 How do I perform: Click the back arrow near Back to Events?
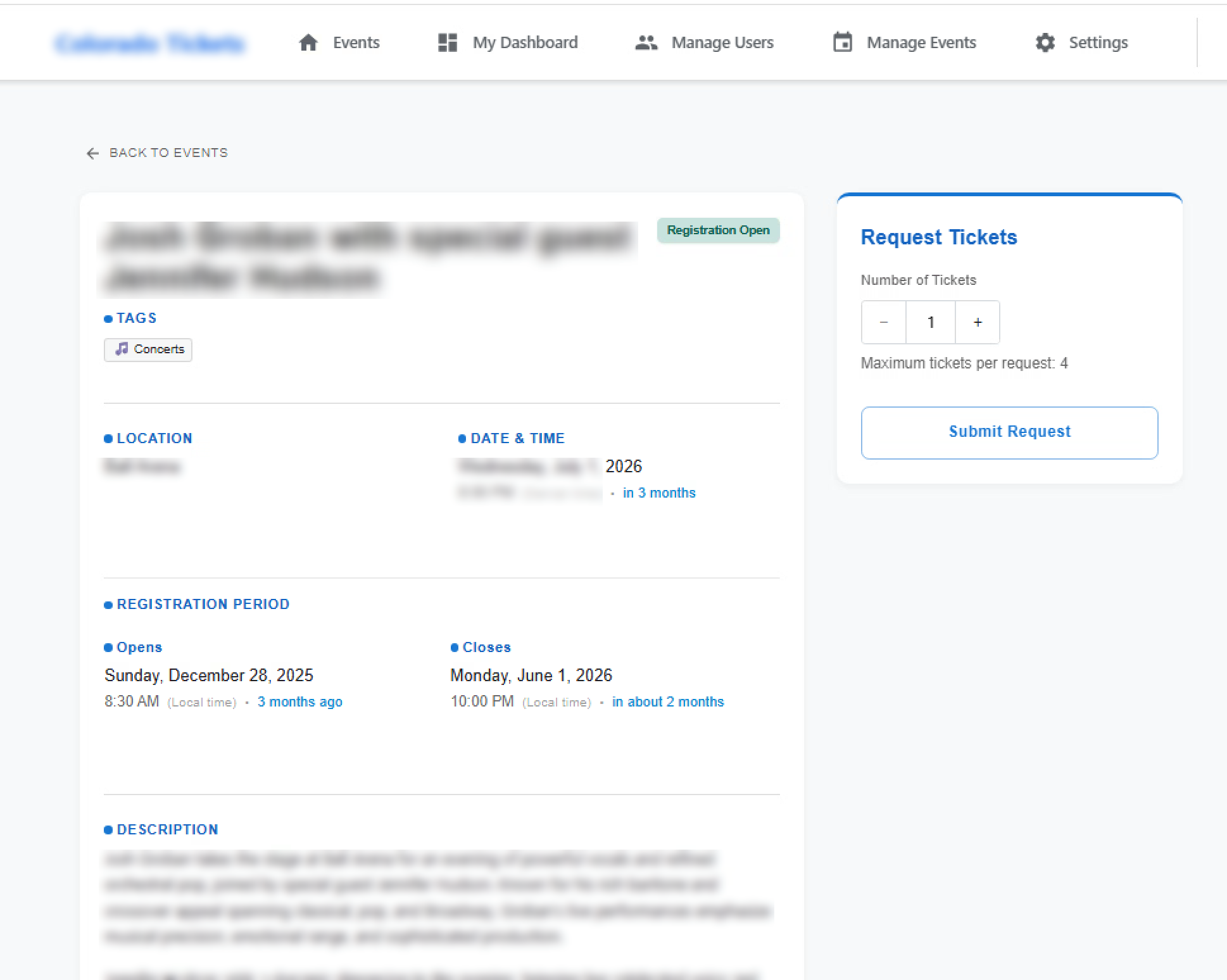(92, 153)
